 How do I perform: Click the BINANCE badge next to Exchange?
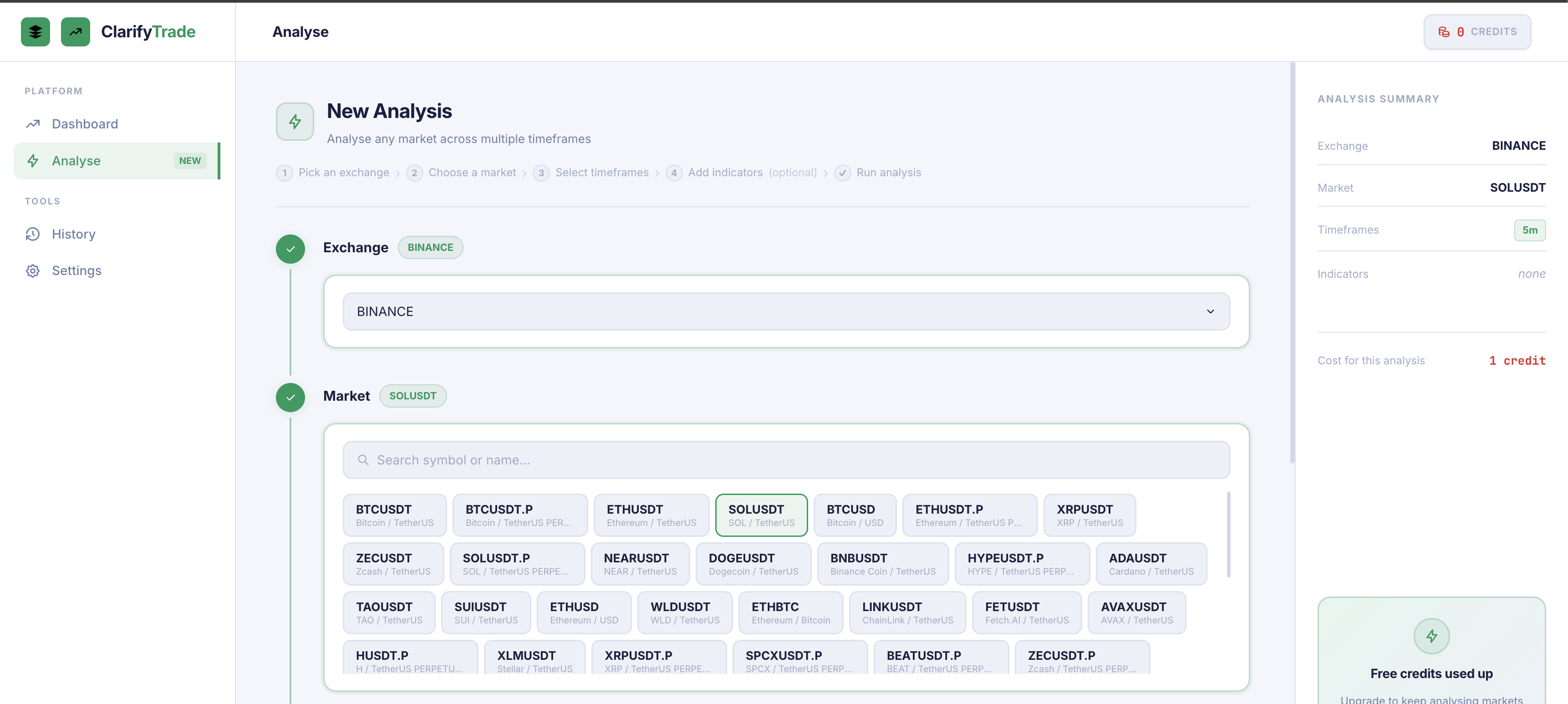pyautogui.click(x=430, y=248)
